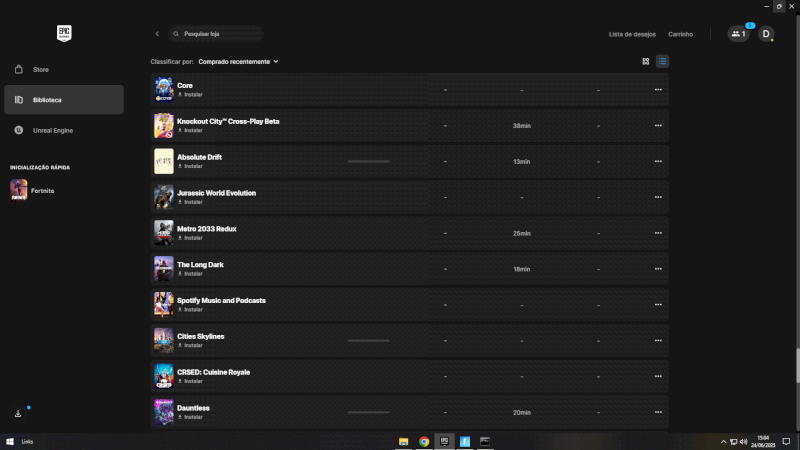Open options menu for Core
Viewport: 800px width, 450px height.
click(658, 90)
